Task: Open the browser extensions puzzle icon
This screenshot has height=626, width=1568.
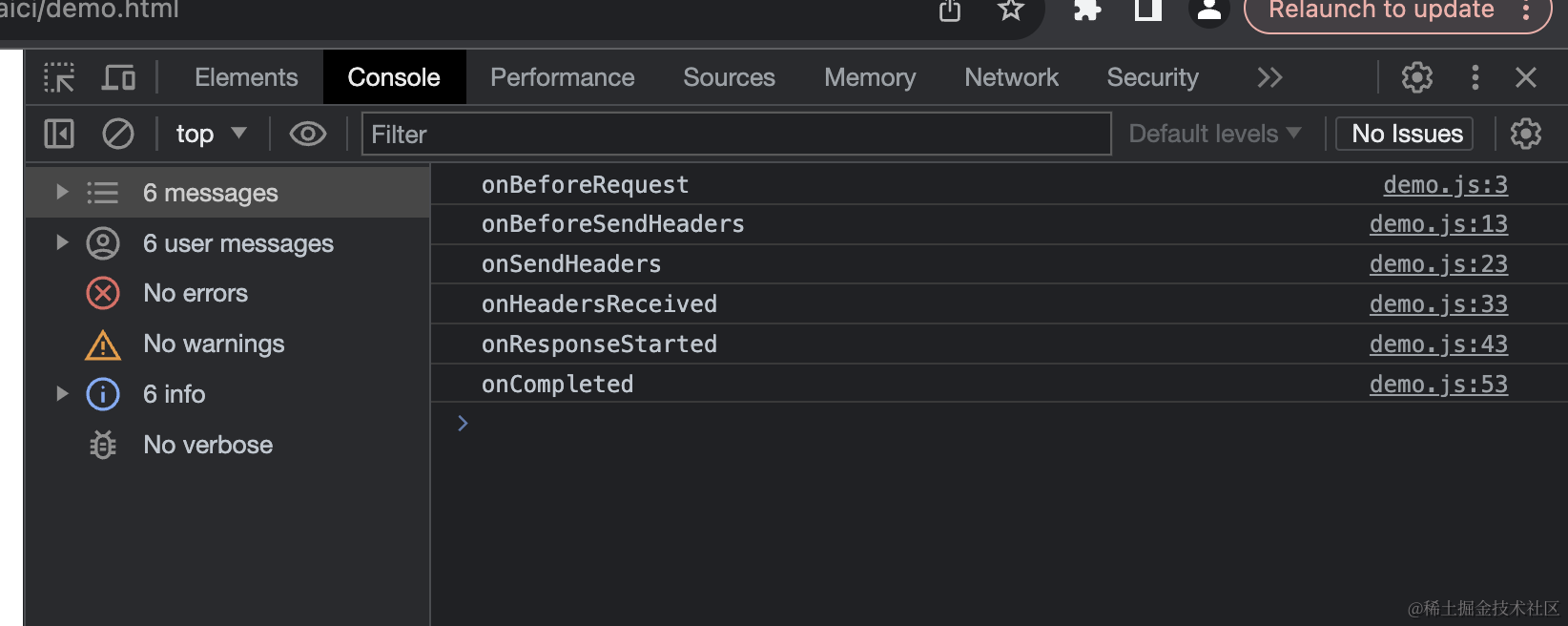Action: click(x=1087, y=10)
